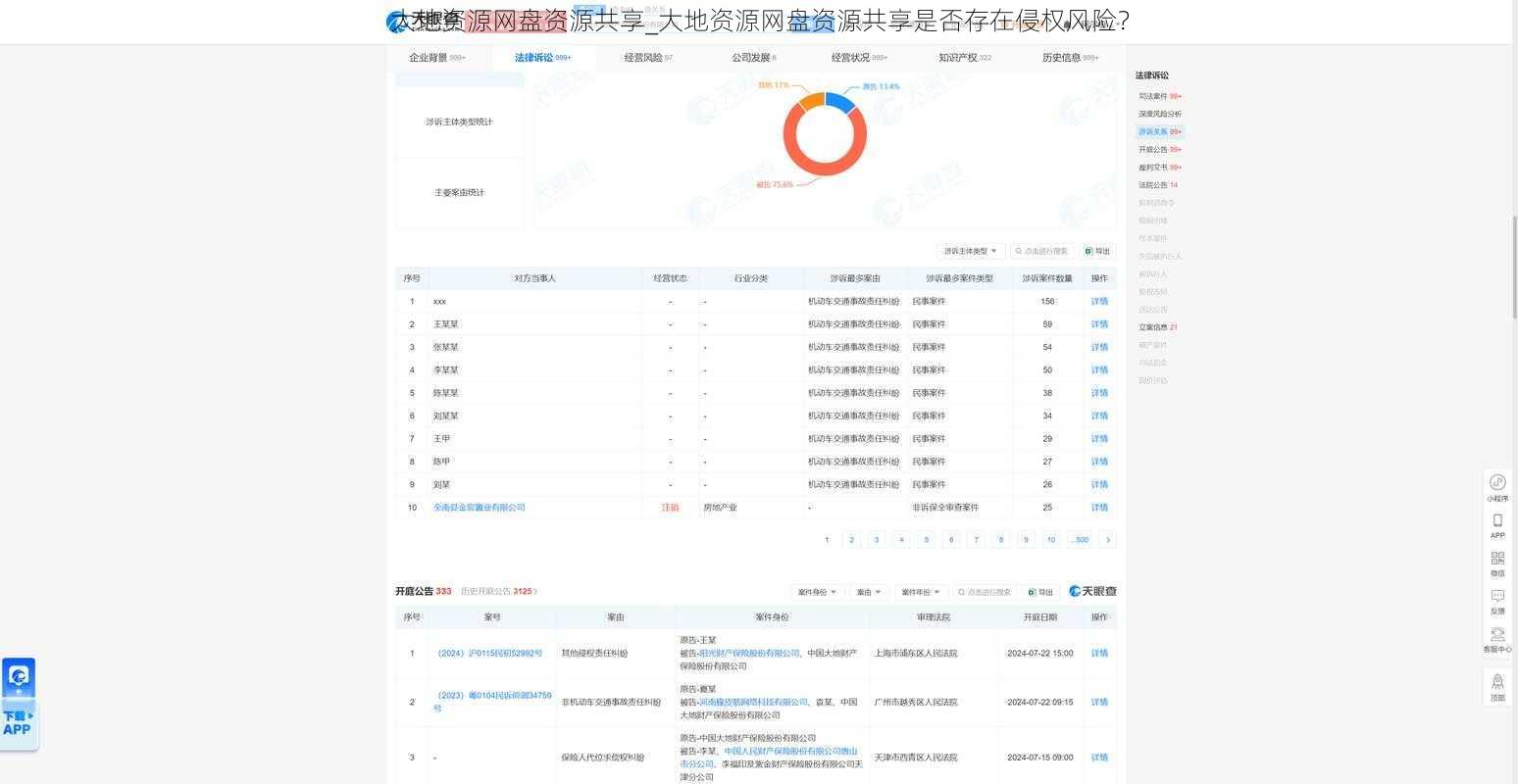Click the litigant table search field
The height and width of the screenshot is (784, 1518).
click(1041, 251)
